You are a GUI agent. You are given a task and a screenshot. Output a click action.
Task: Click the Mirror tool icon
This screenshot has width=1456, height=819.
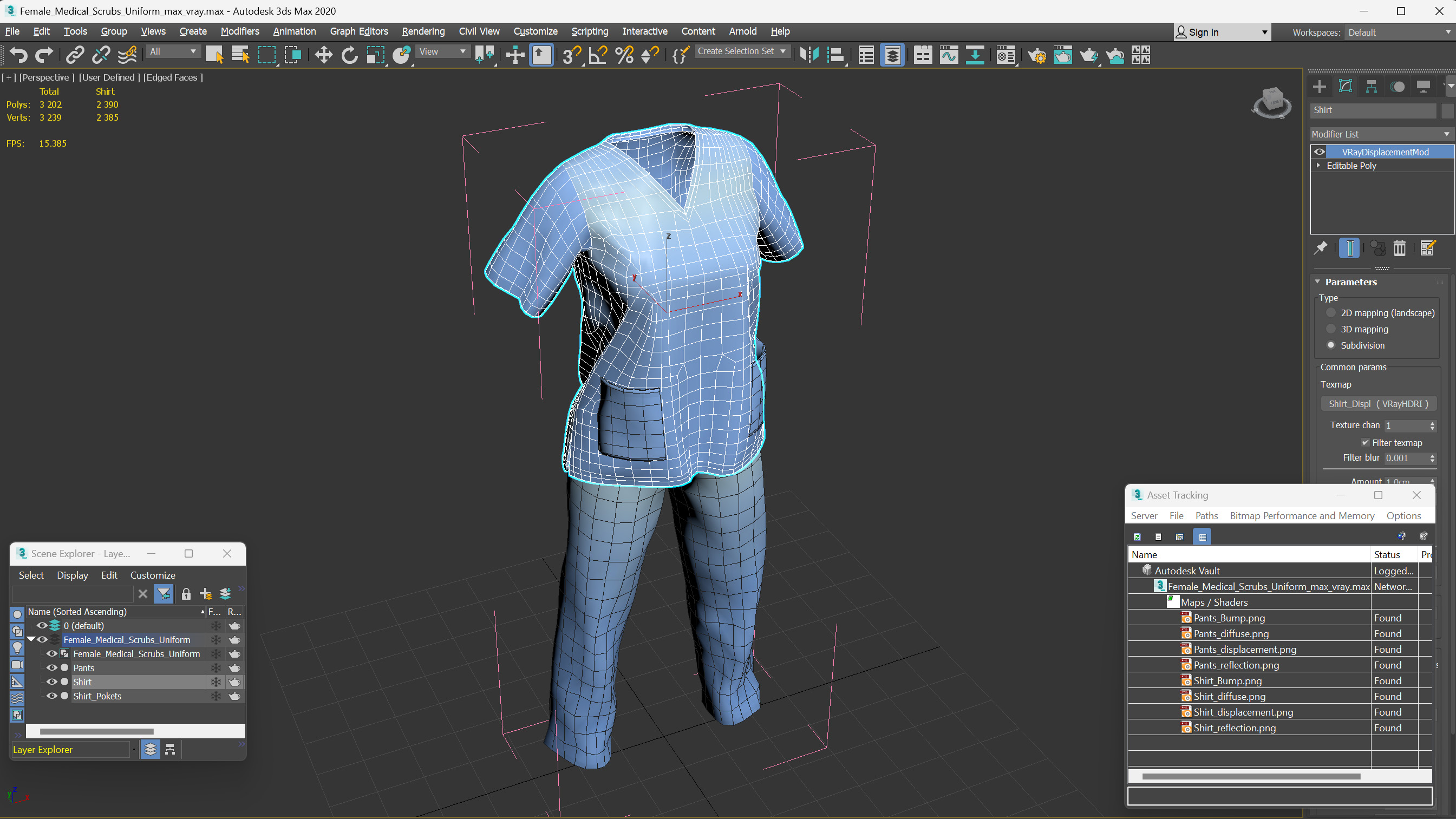(x=809, y=55)
